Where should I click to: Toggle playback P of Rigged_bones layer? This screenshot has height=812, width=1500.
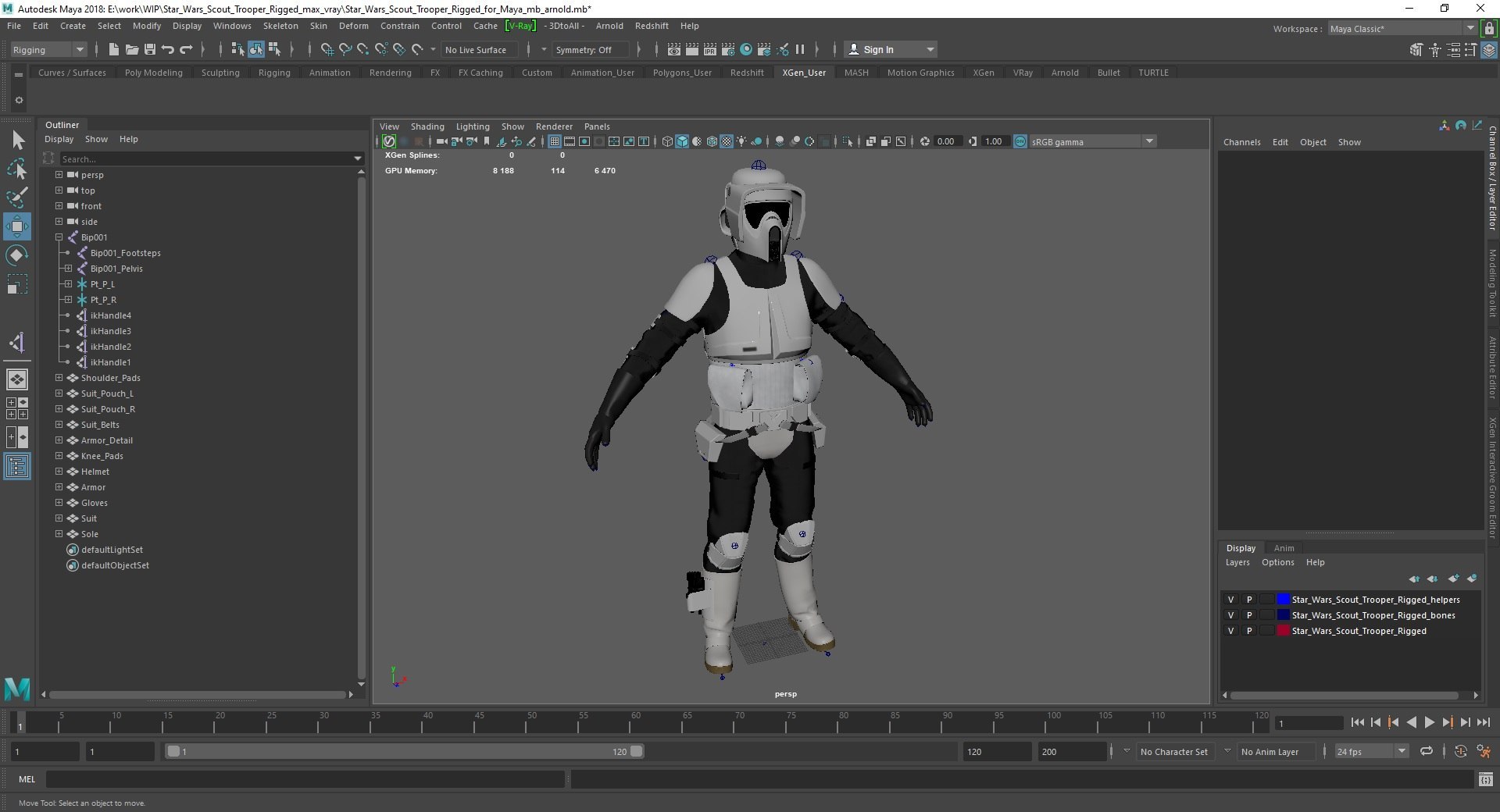pos(1249,615)
